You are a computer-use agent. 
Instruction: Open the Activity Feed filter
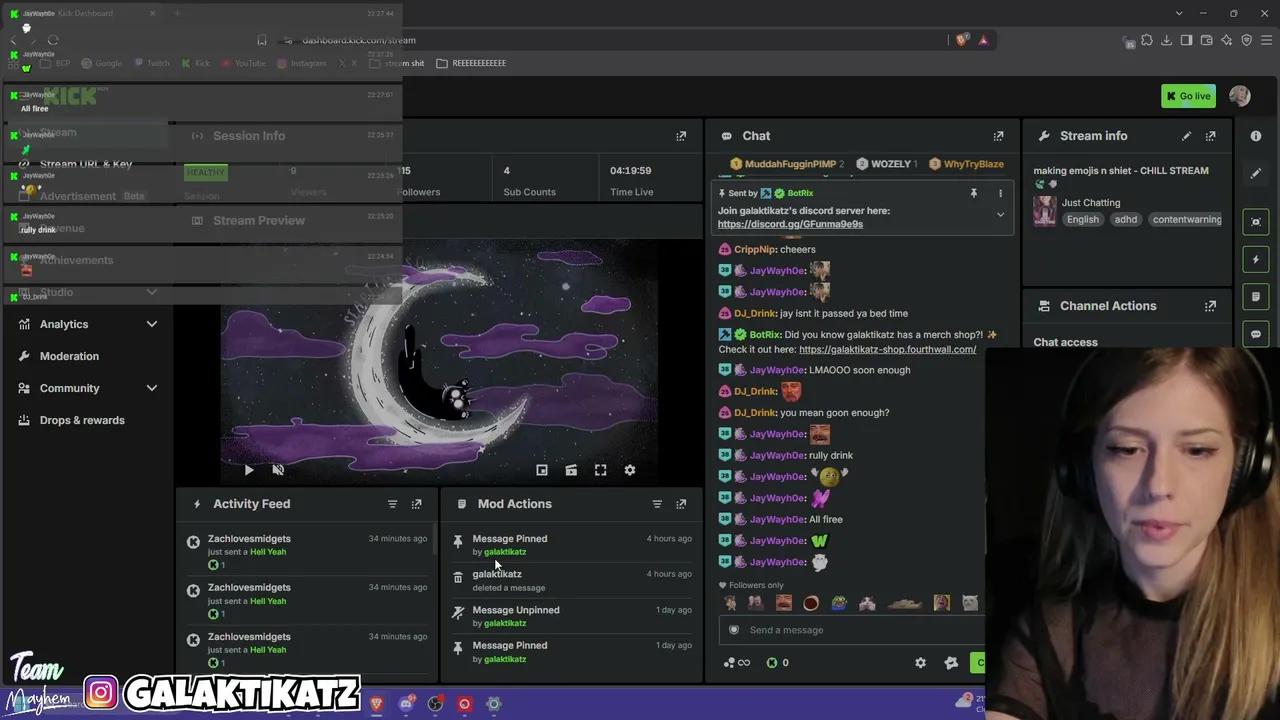(392, 504)
